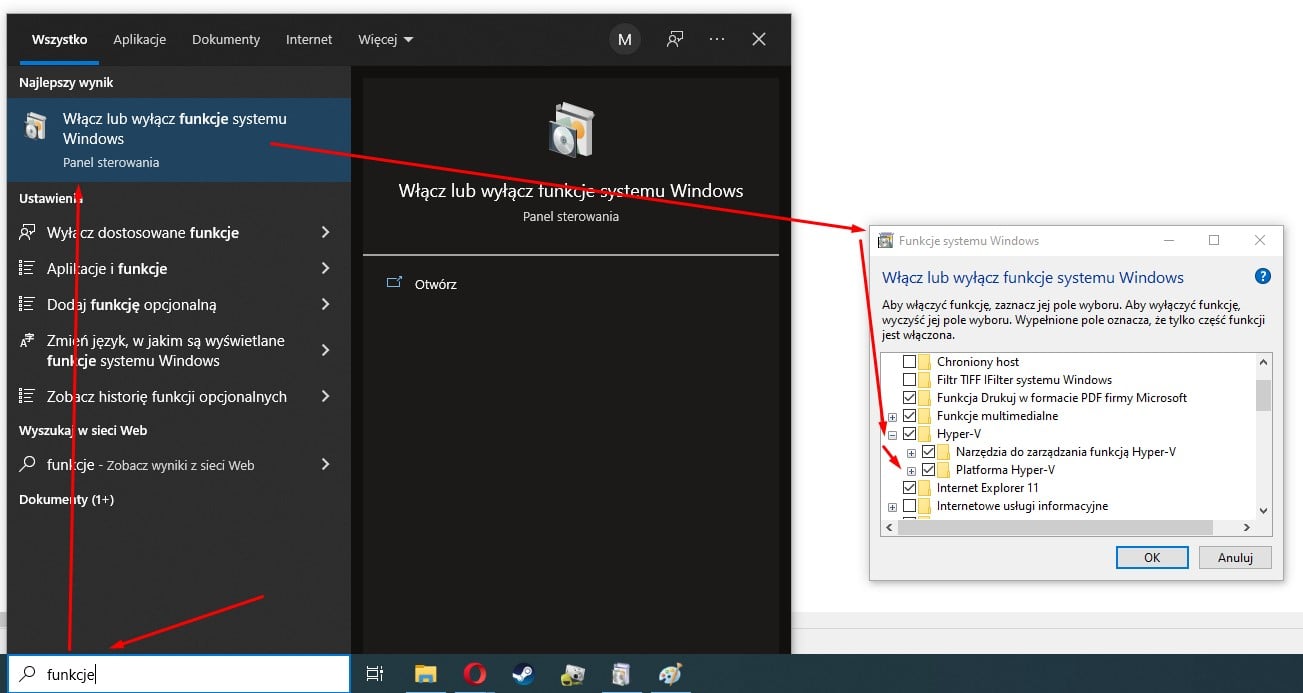Viewport: 1303px width, 693px height.
Task: Open Steam from the taskbar
Action: point(523,675)
